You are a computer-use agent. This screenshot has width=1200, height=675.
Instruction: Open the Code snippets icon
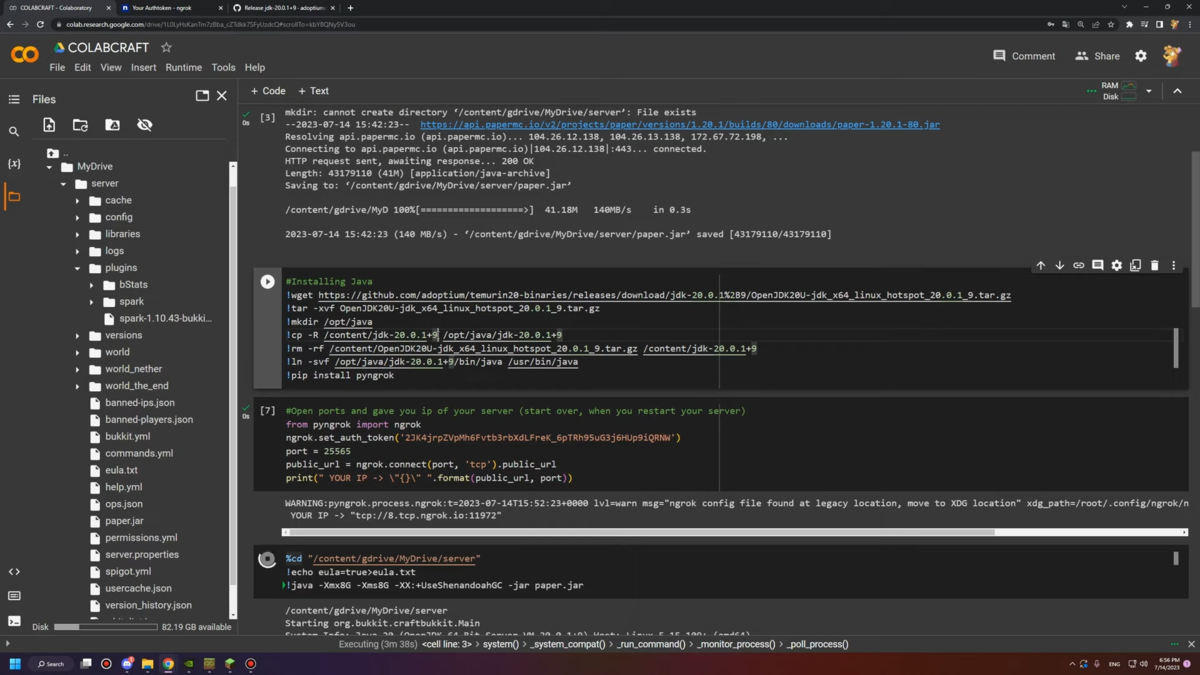click(14, 572)
